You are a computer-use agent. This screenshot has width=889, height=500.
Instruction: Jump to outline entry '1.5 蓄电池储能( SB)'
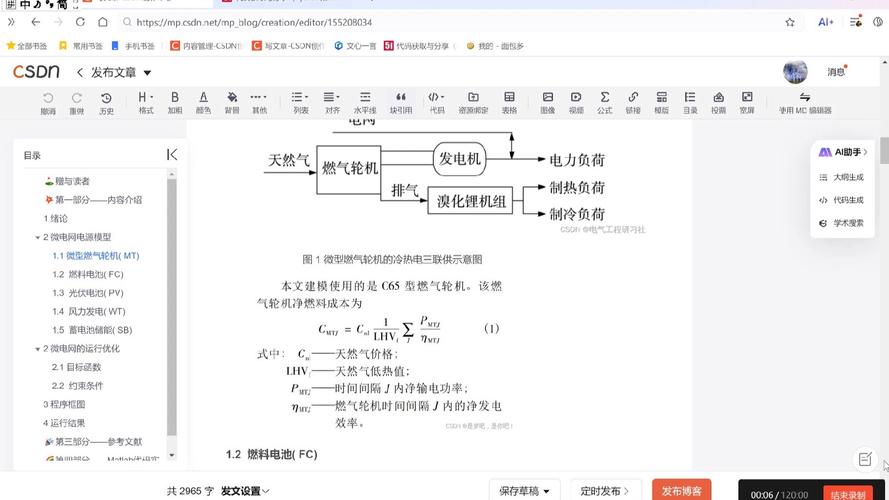[92, 330]
